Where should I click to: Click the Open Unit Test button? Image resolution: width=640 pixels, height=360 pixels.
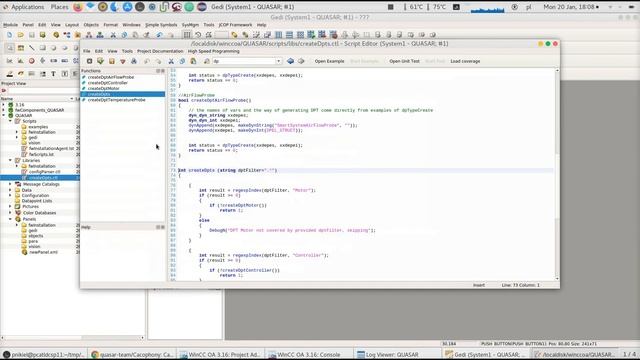404,61
